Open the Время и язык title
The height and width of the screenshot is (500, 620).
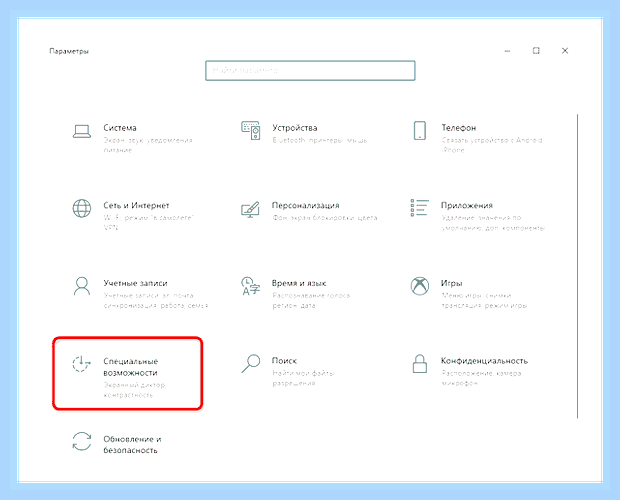(x=299, y=283)
